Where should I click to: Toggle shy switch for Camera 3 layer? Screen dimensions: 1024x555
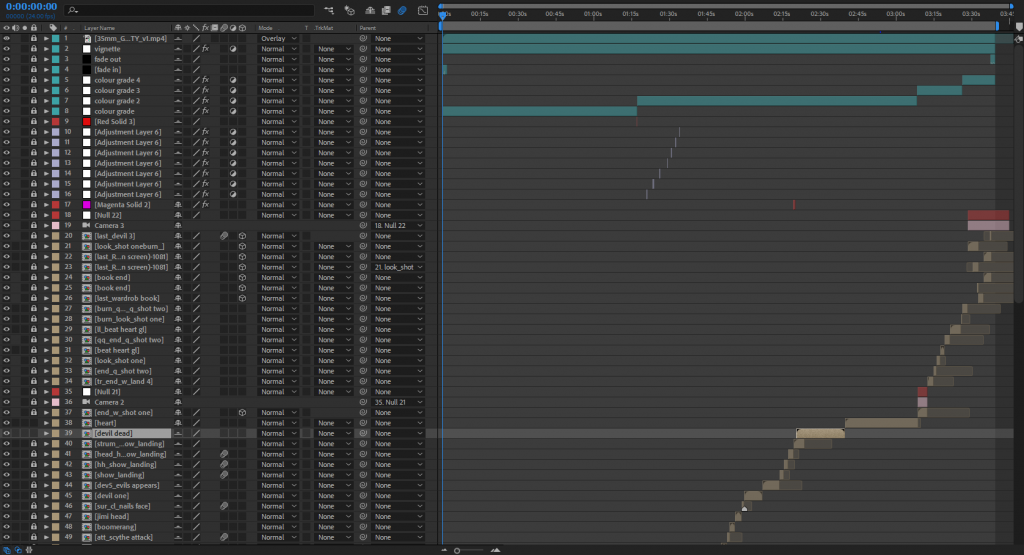178,225
